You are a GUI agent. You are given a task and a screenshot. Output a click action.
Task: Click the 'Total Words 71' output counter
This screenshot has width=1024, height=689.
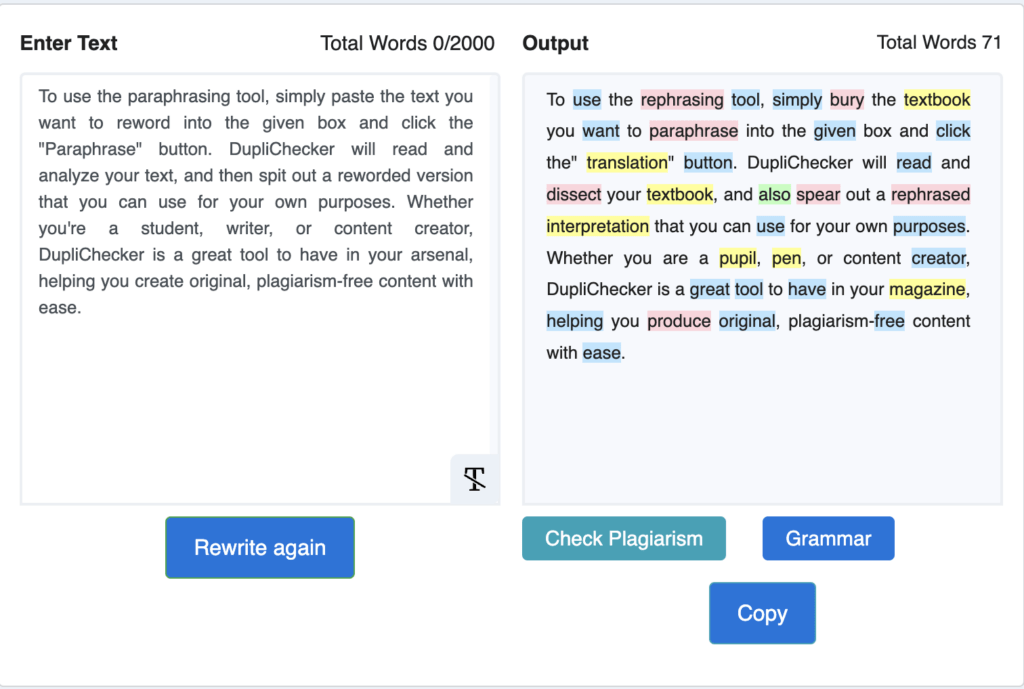pos(938,42)
